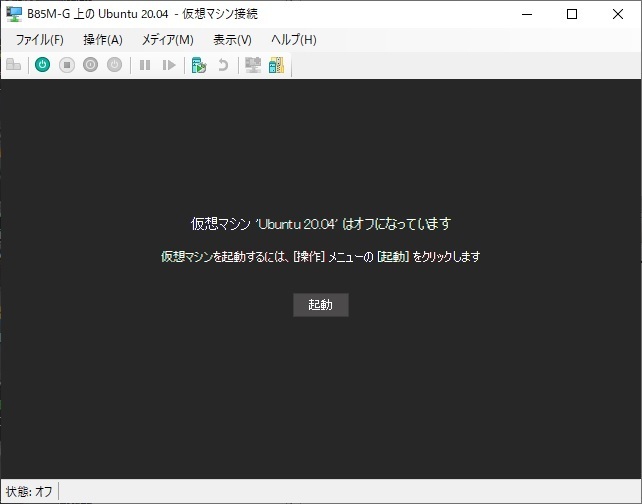Viewport: 642px width, 504px height.
Task: Minimize the virtual machine connection window
Action: point(526,14)
